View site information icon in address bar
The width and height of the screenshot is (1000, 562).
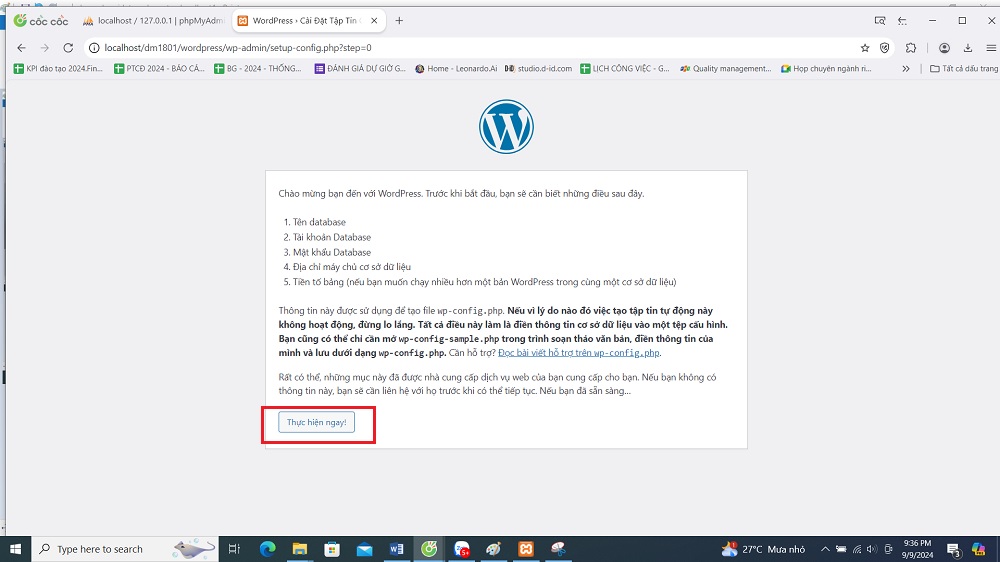pos(94,48)
